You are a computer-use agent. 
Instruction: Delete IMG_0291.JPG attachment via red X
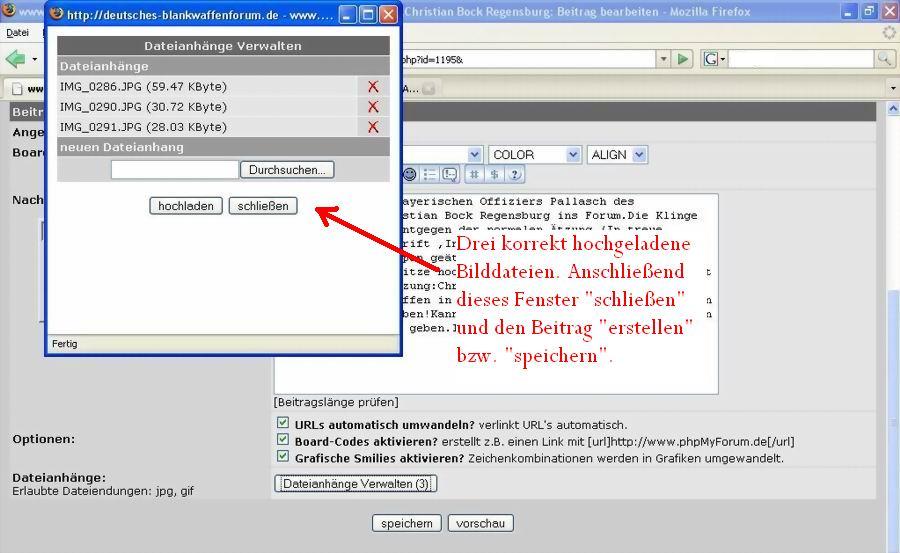pyautogui.click(x=373, y=127)
